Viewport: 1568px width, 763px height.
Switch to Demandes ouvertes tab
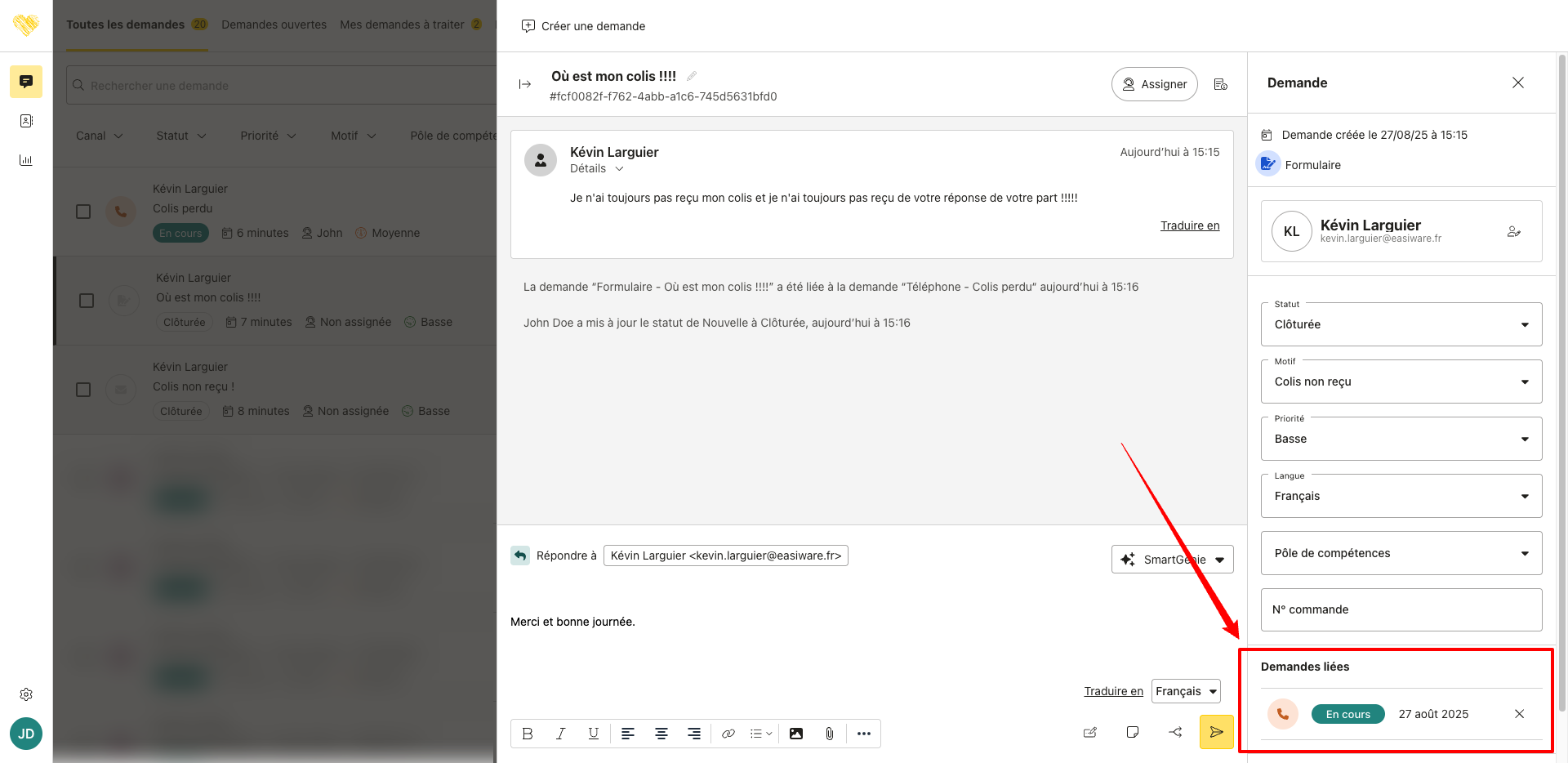coord(274,25)
